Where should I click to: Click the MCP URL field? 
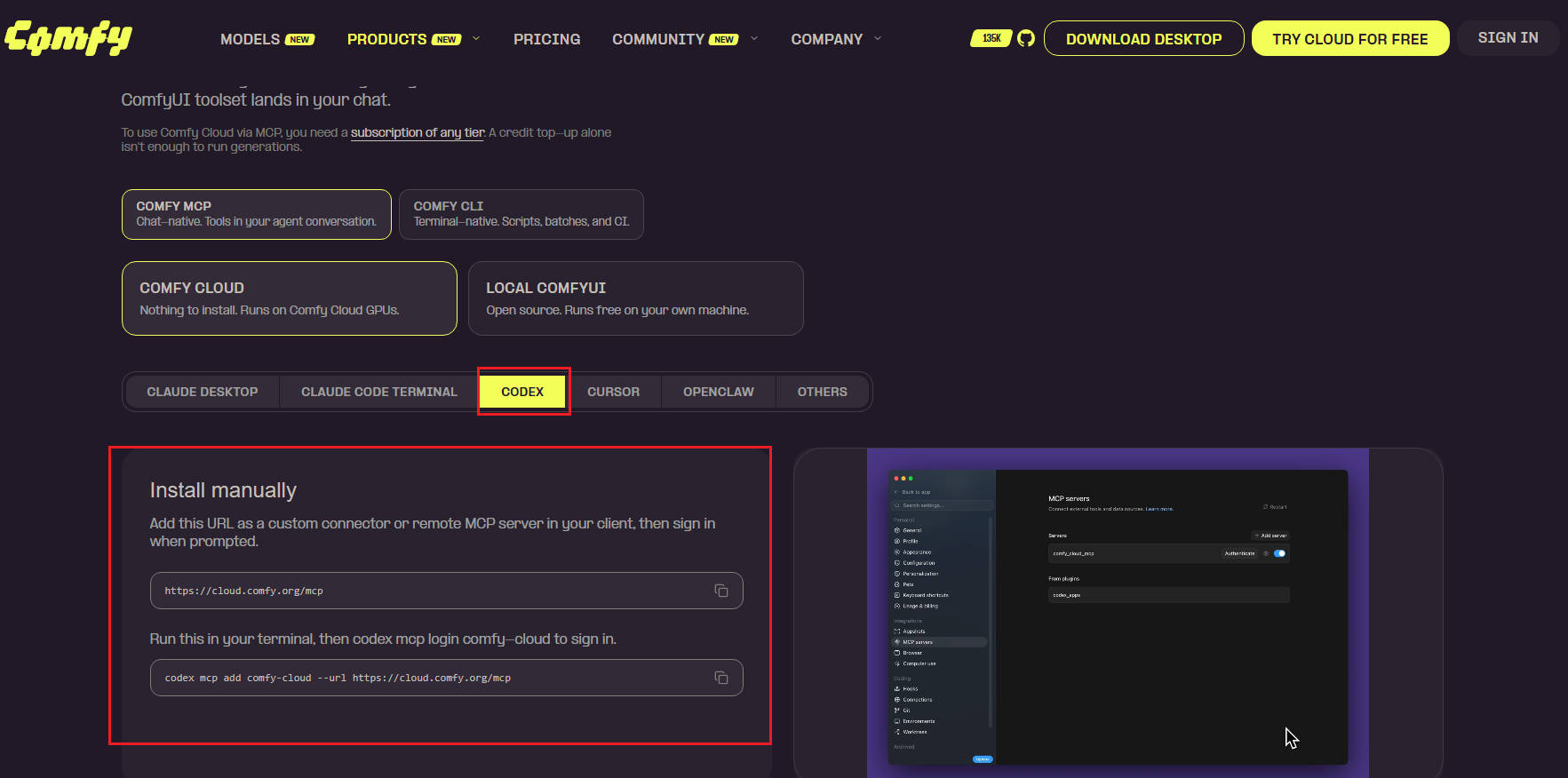coord(447,591)
